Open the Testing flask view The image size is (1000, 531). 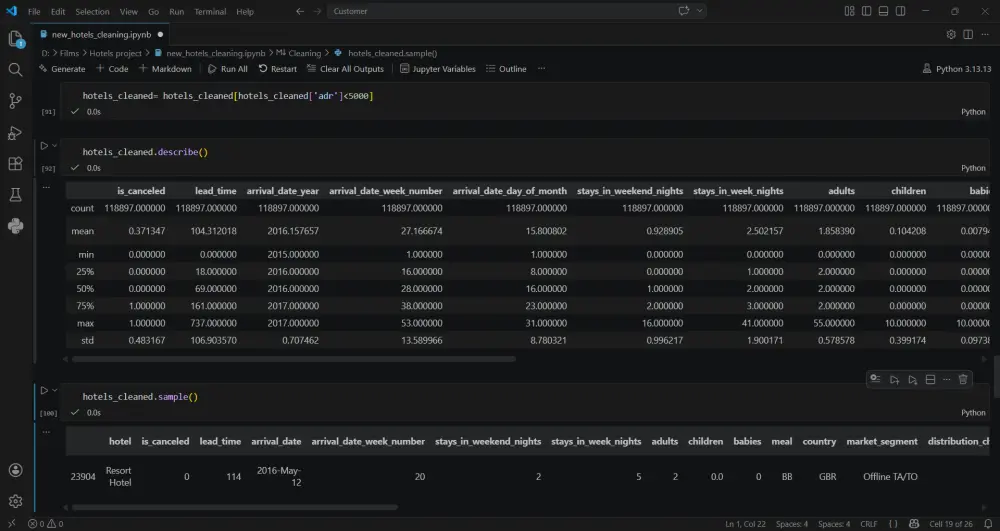pos(15,194)
